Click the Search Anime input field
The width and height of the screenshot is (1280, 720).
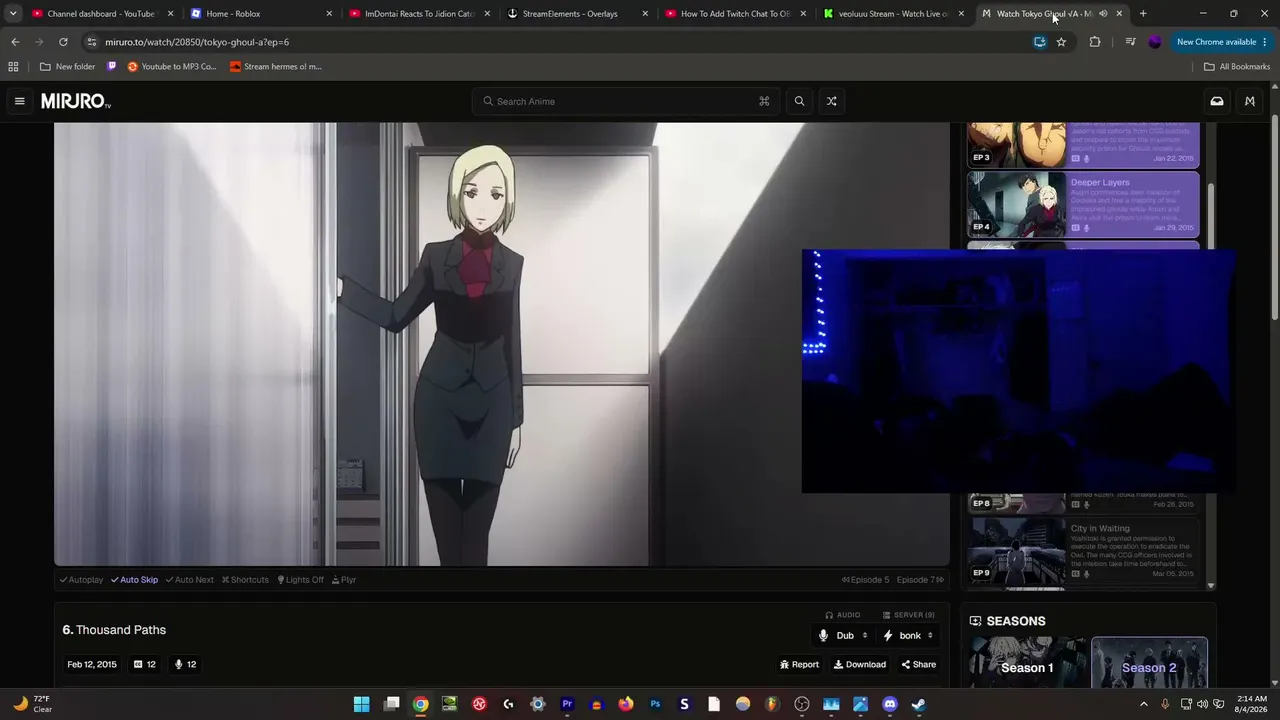coord(626,101)
